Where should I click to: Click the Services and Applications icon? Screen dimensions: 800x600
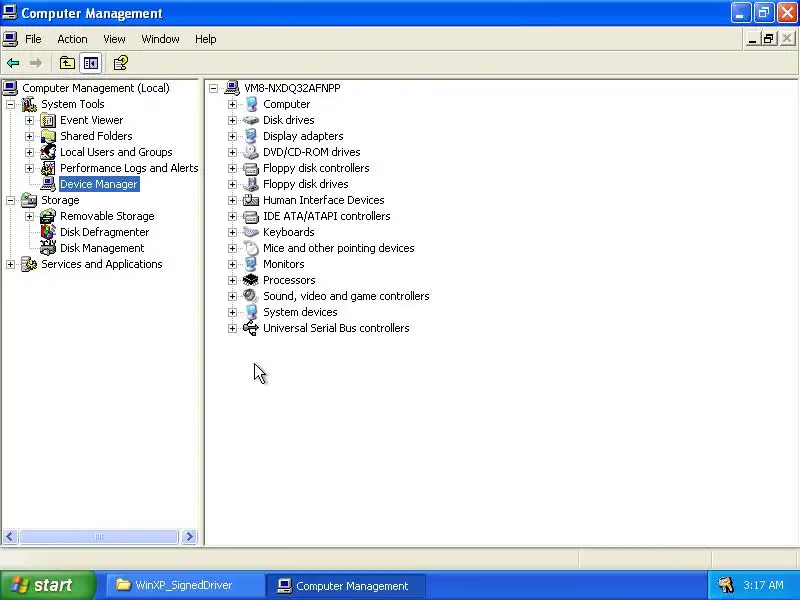[x=29, y=264]
